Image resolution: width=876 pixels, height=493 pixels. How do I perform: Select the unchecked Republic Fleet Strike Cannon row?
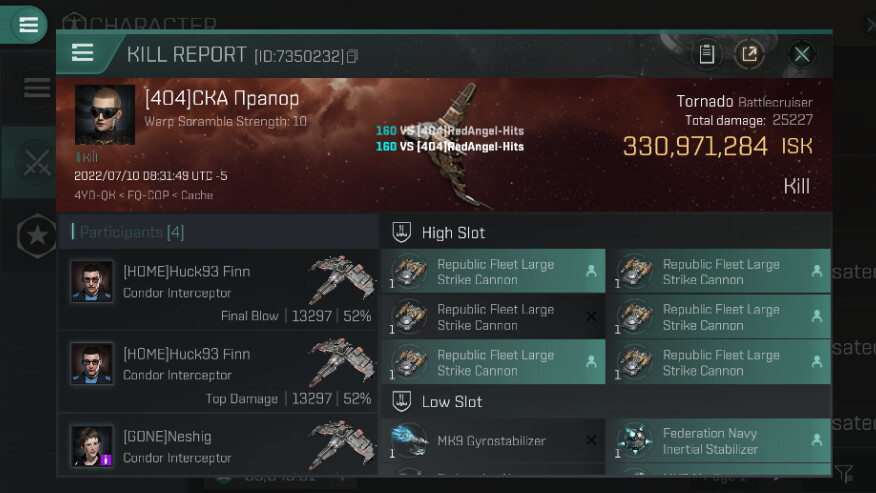click(493, 316)
